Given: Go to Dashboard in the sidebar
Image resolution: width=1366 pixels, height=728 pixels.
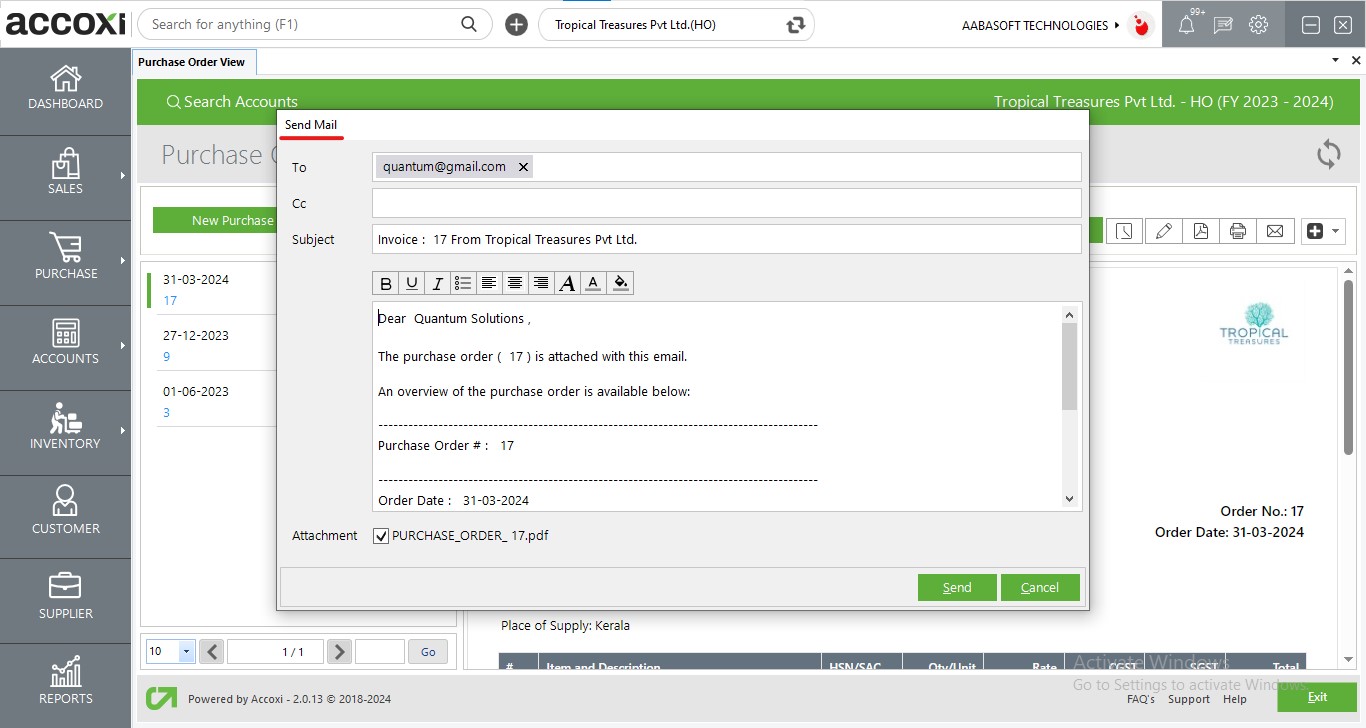Looking at the screenshot, I should click(66, 89).
